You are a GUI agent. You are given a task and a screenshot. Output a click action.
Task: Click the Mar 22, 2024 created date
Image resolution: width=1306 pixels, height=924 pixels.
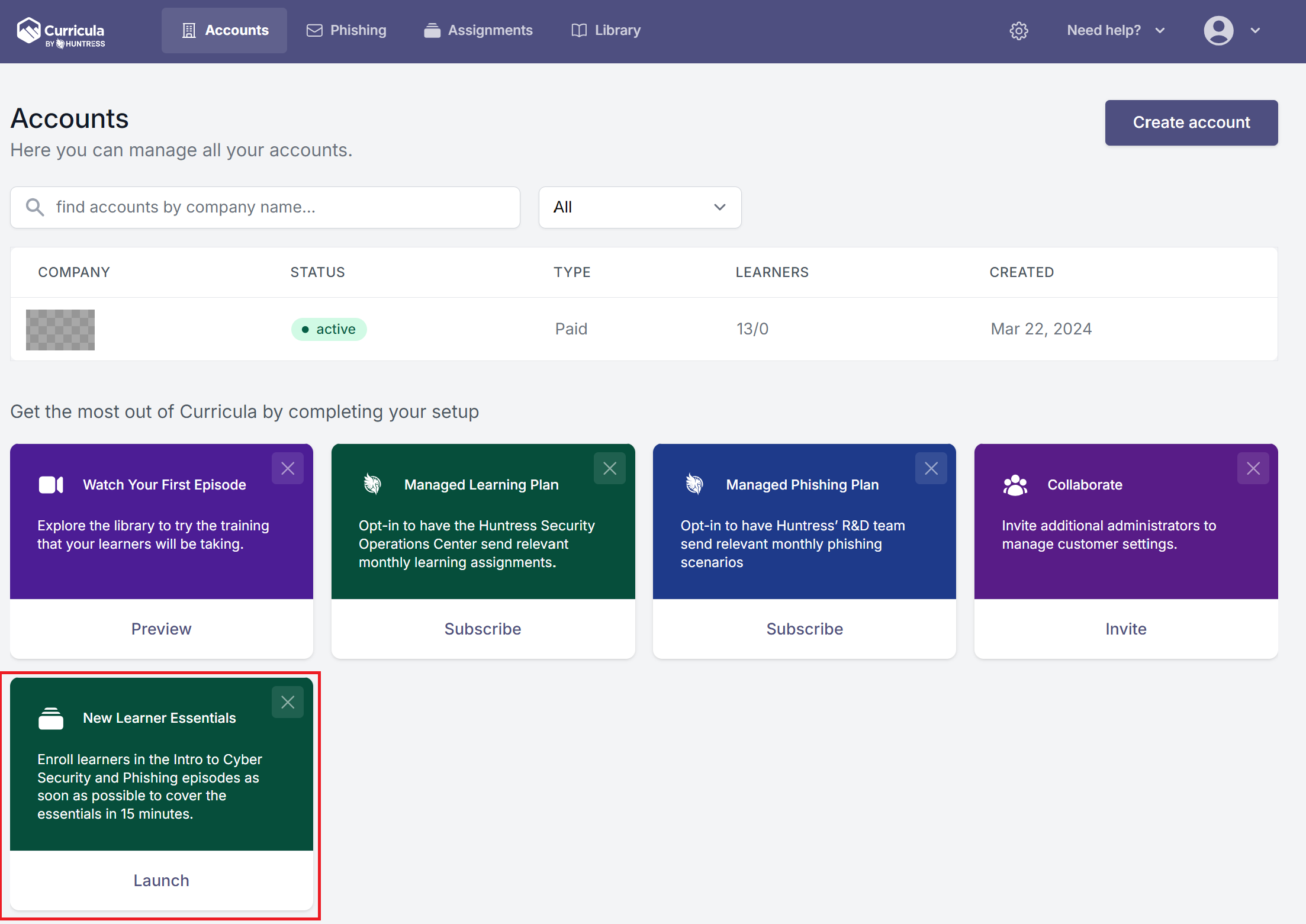coord(1041,329)
